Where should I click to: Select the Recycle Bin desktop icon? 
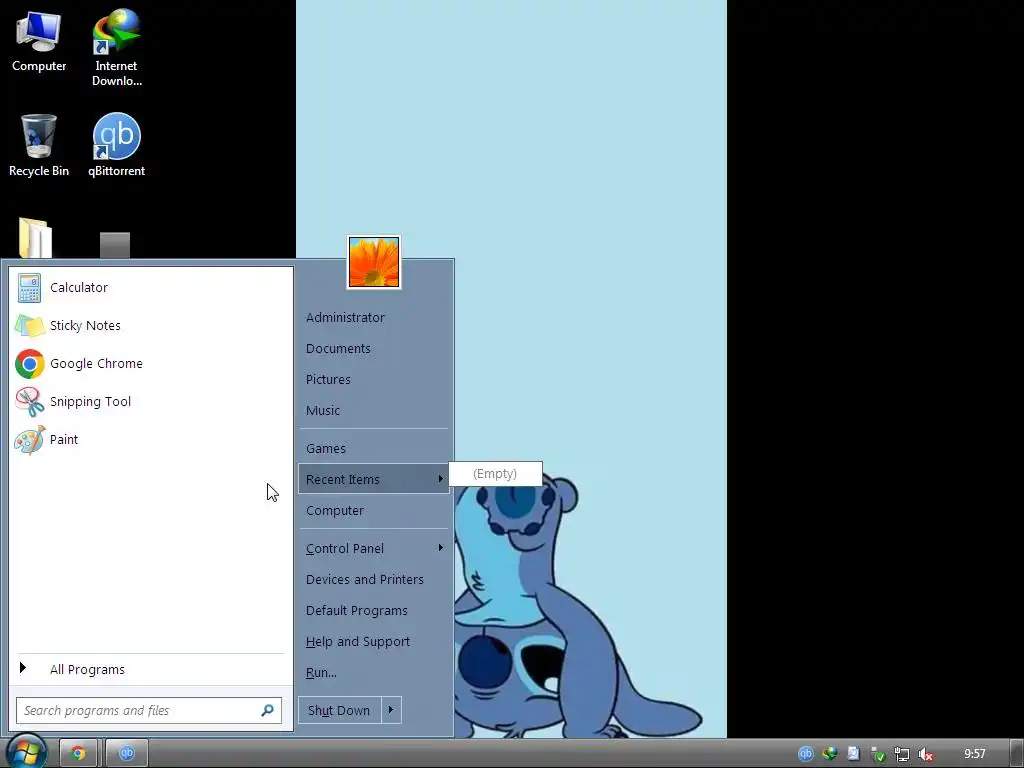(39, 146)
